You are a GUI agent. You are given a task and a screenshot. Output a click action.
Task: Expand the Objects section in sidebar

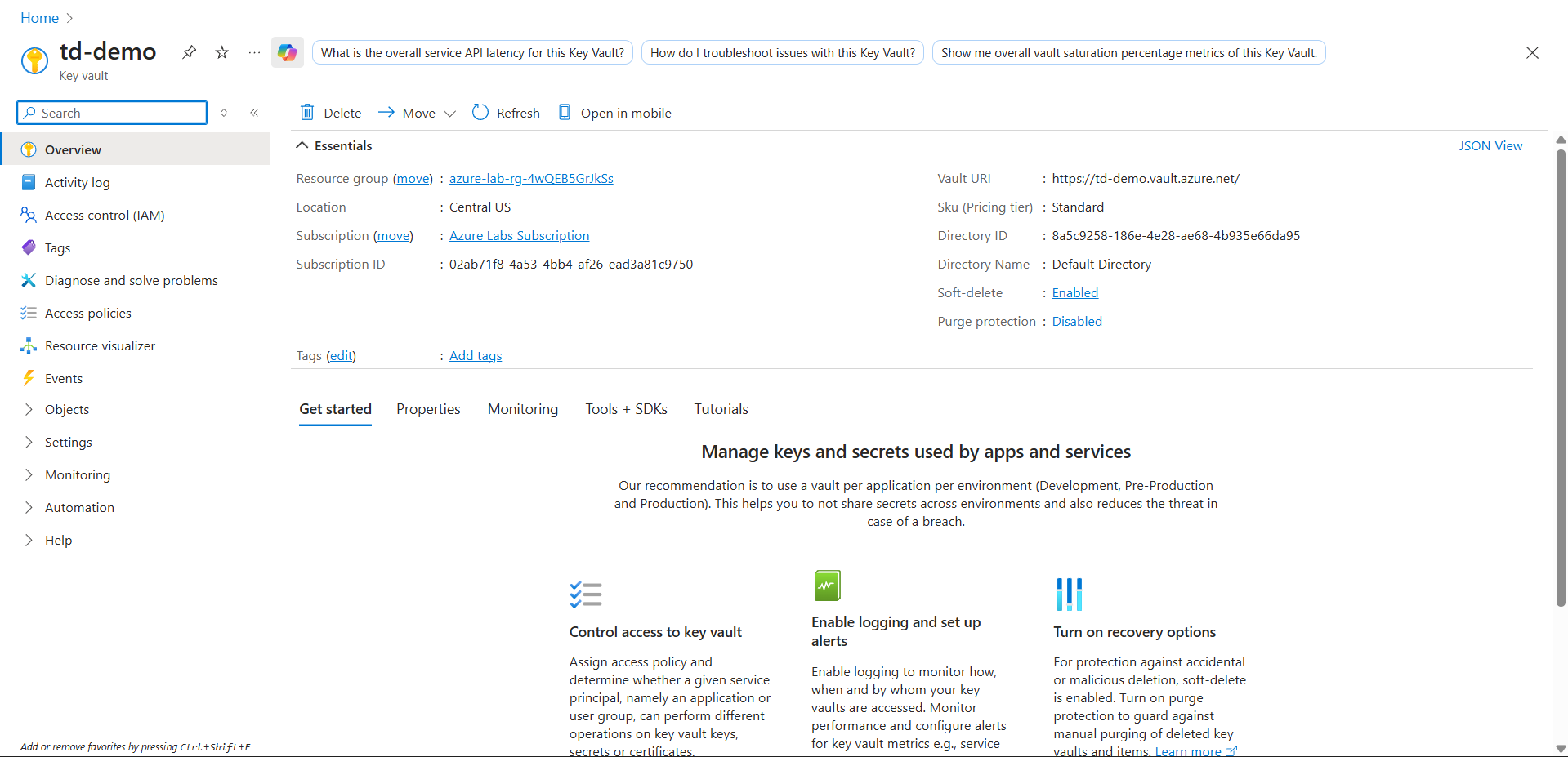(x=29, y=409)
